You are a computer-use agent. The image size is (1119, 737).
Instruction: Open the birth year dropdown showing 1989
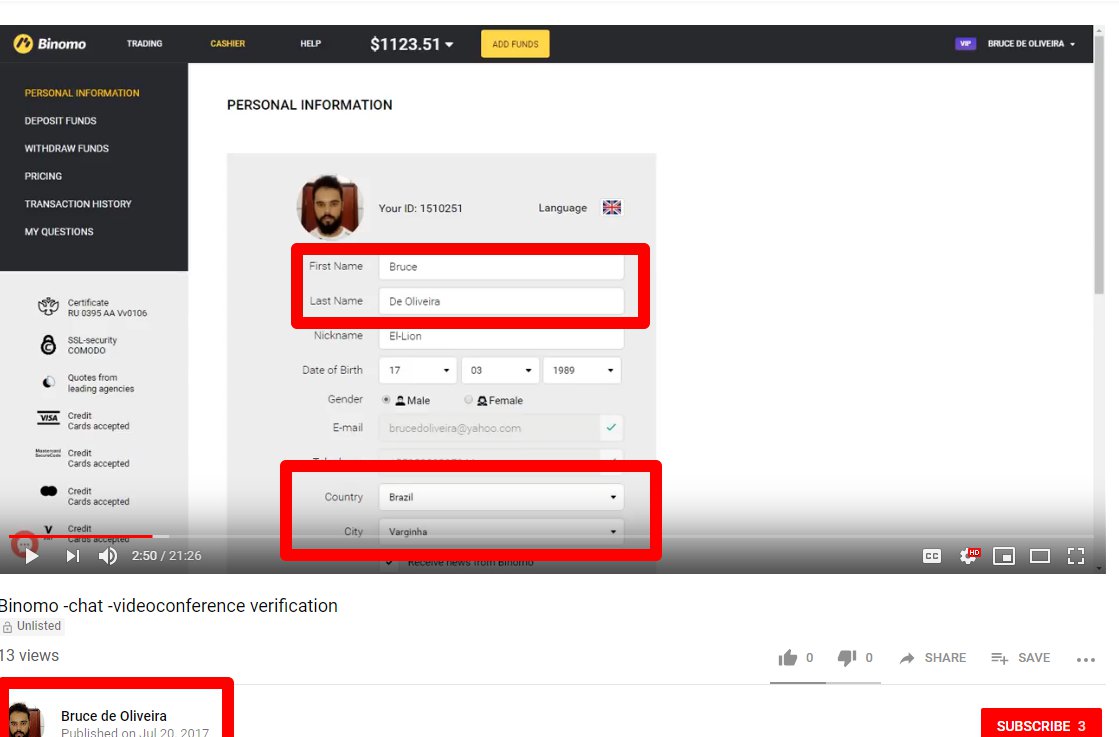[x=582, y=370]
